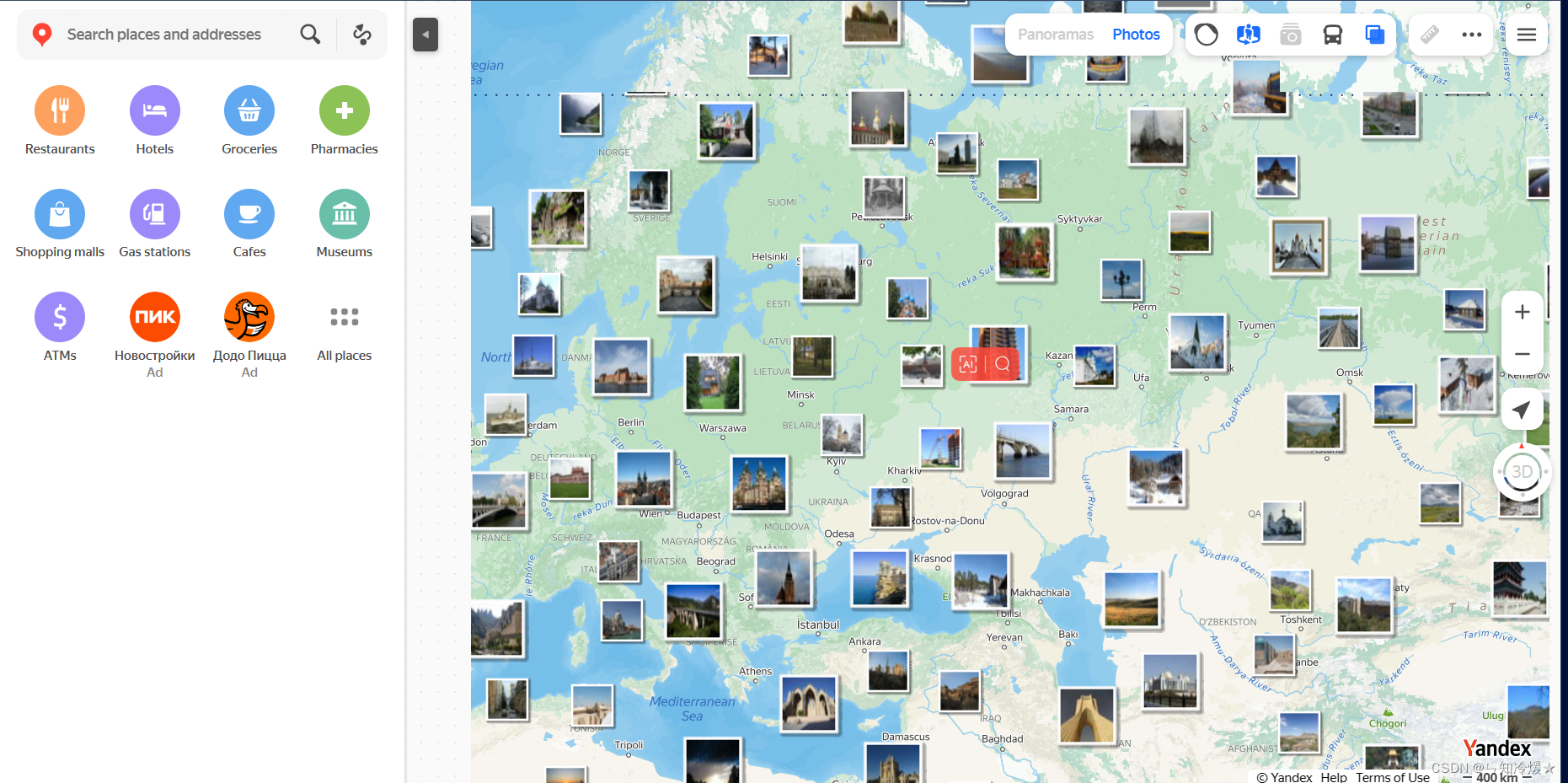Toggle the public transport bus layer
This screenshot has height=783, width=1568.
1333,35
